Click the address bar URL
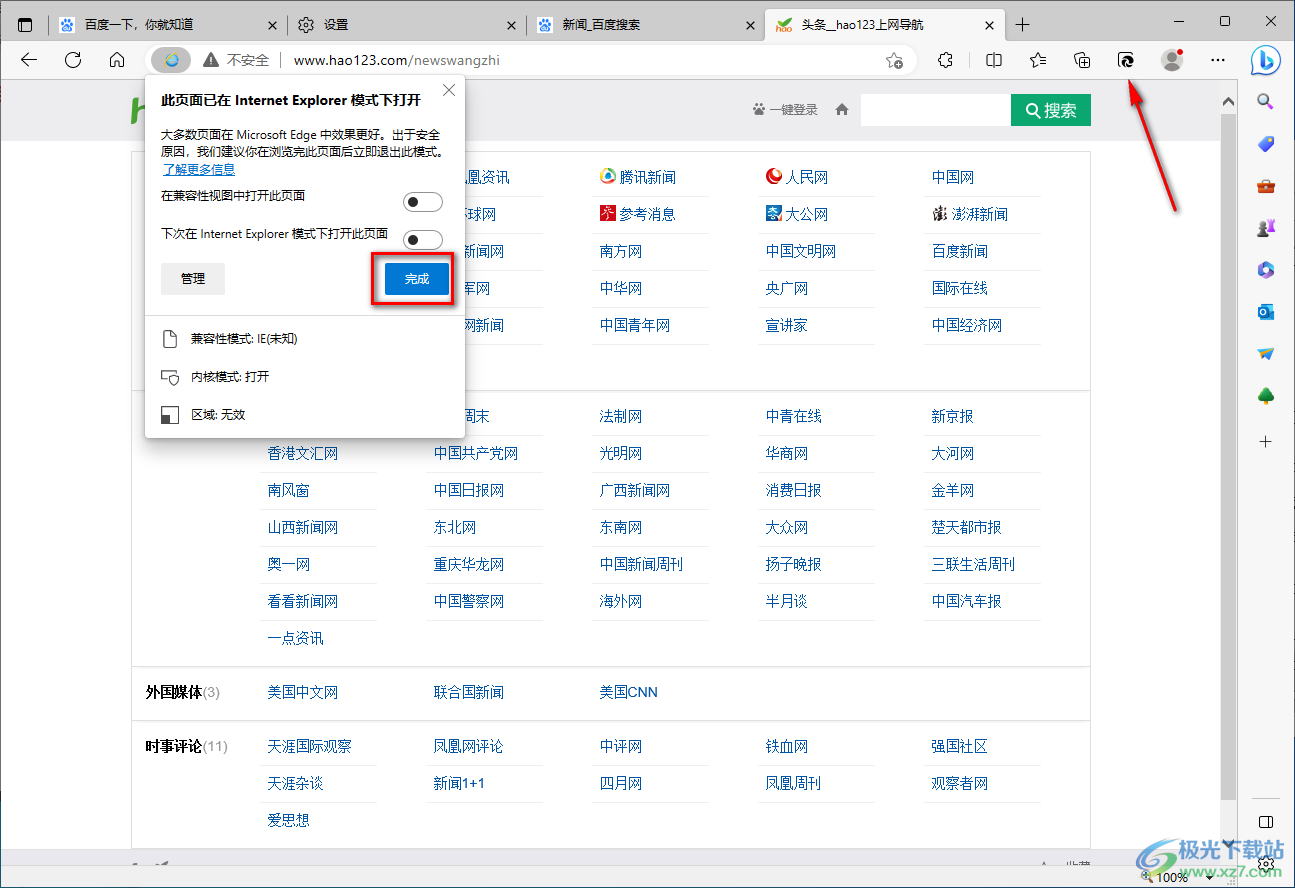Viewport: 1295px width, 888px height. 397,60
